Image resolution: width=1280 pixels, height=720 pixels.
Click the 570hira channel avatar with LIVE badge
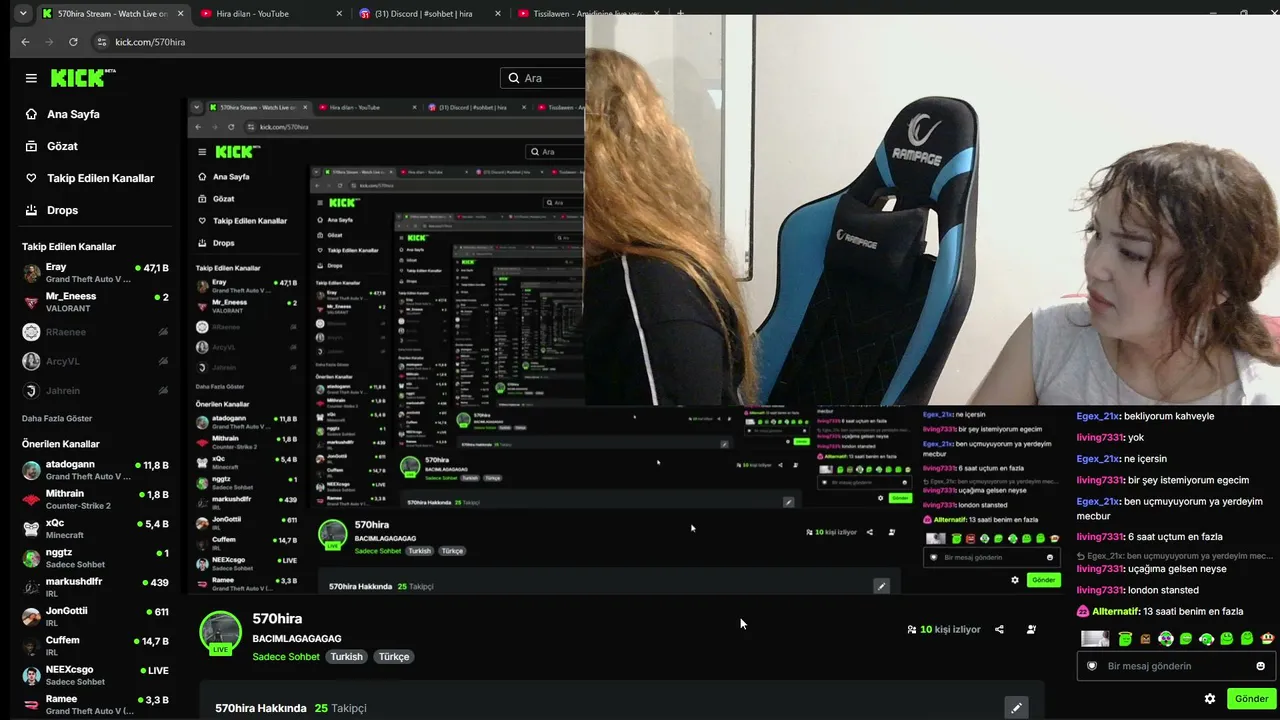click(221, 633)
